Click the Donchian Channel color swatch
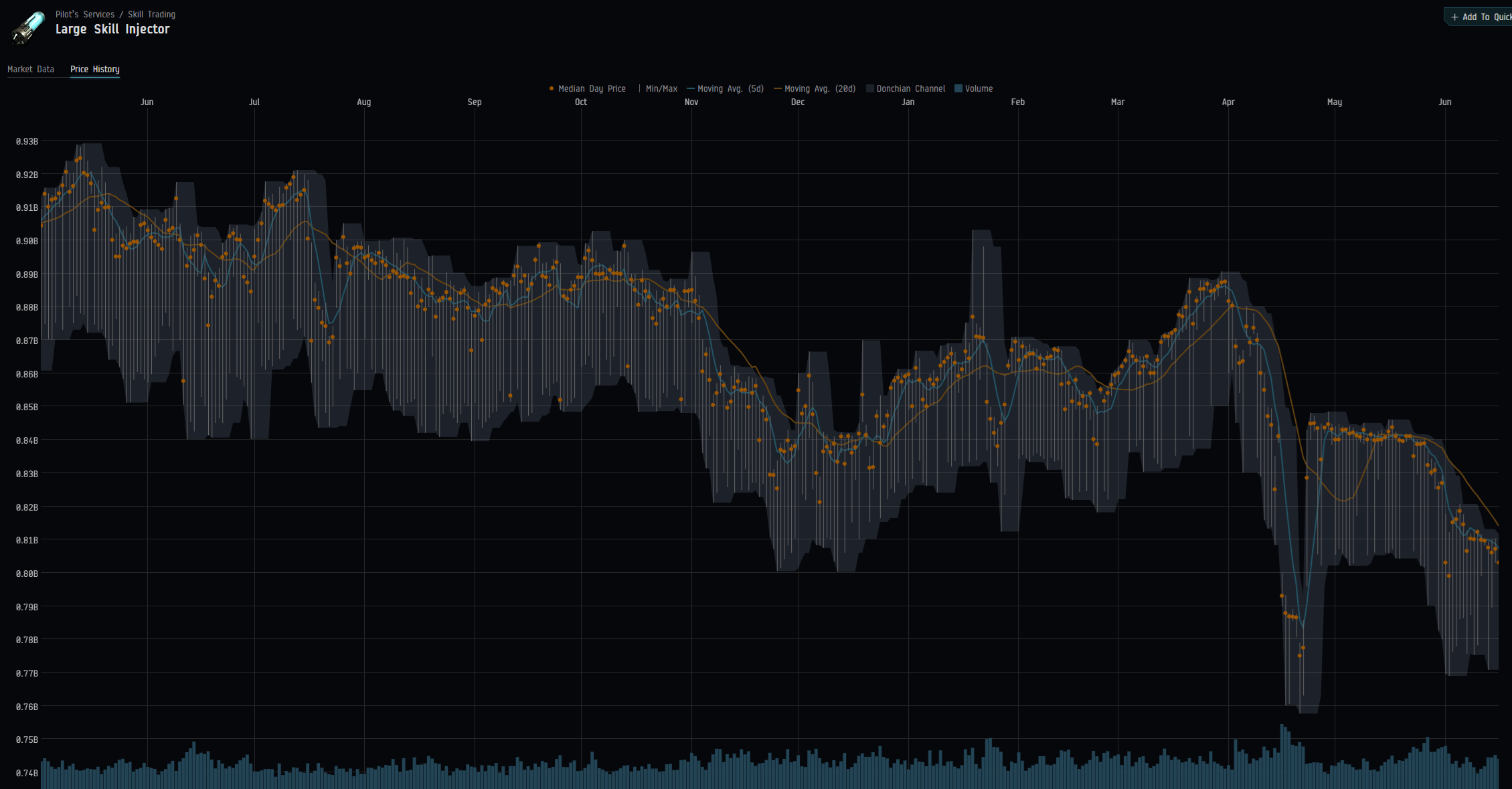This screenshot has height=789, width=1512. point(870,88)
